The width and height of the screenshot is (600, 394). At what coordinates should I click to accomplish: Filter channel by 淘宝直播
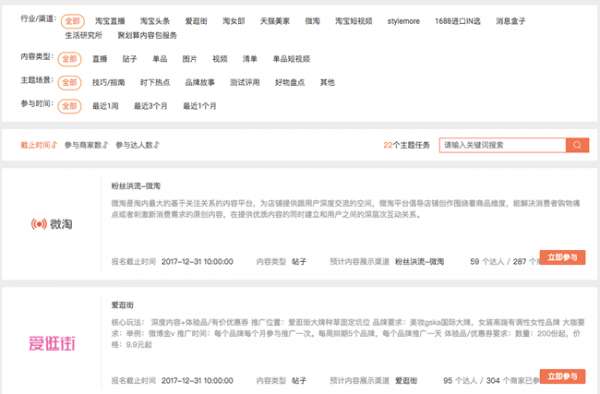click(x=110, y=21)
